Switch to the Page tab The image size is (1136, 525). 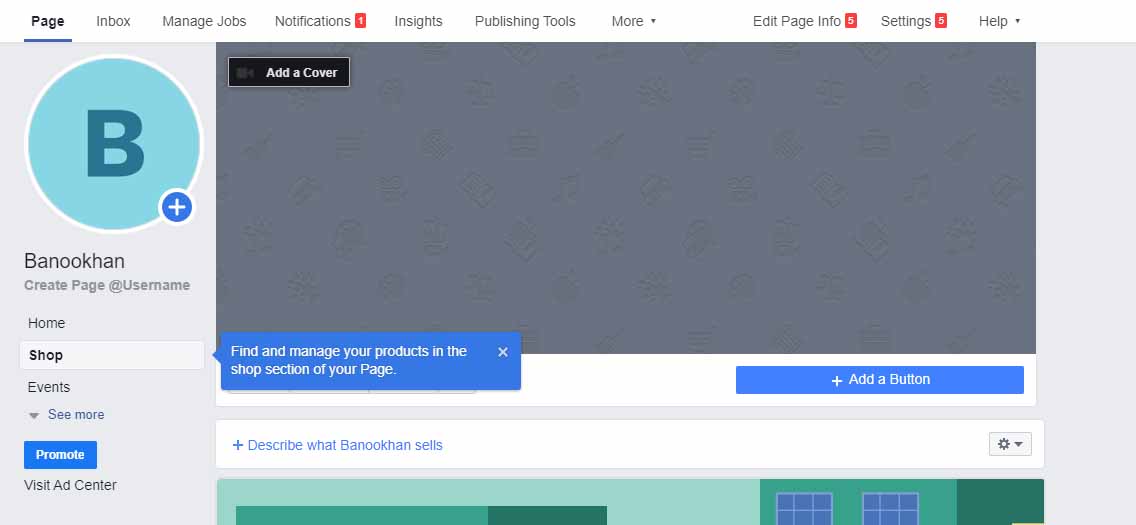tap(48, 21)
